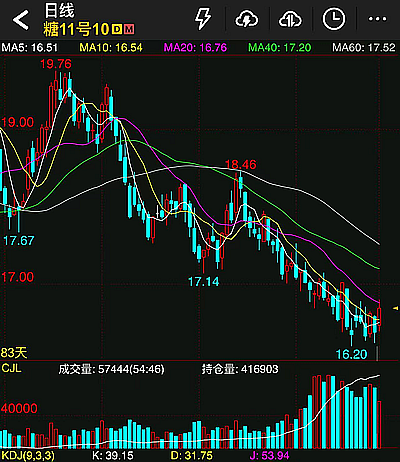The width and height of the screenshot is (400, 462).
Task: Tap the MA5: 16.51 indicator label
Action: [29, 47]
